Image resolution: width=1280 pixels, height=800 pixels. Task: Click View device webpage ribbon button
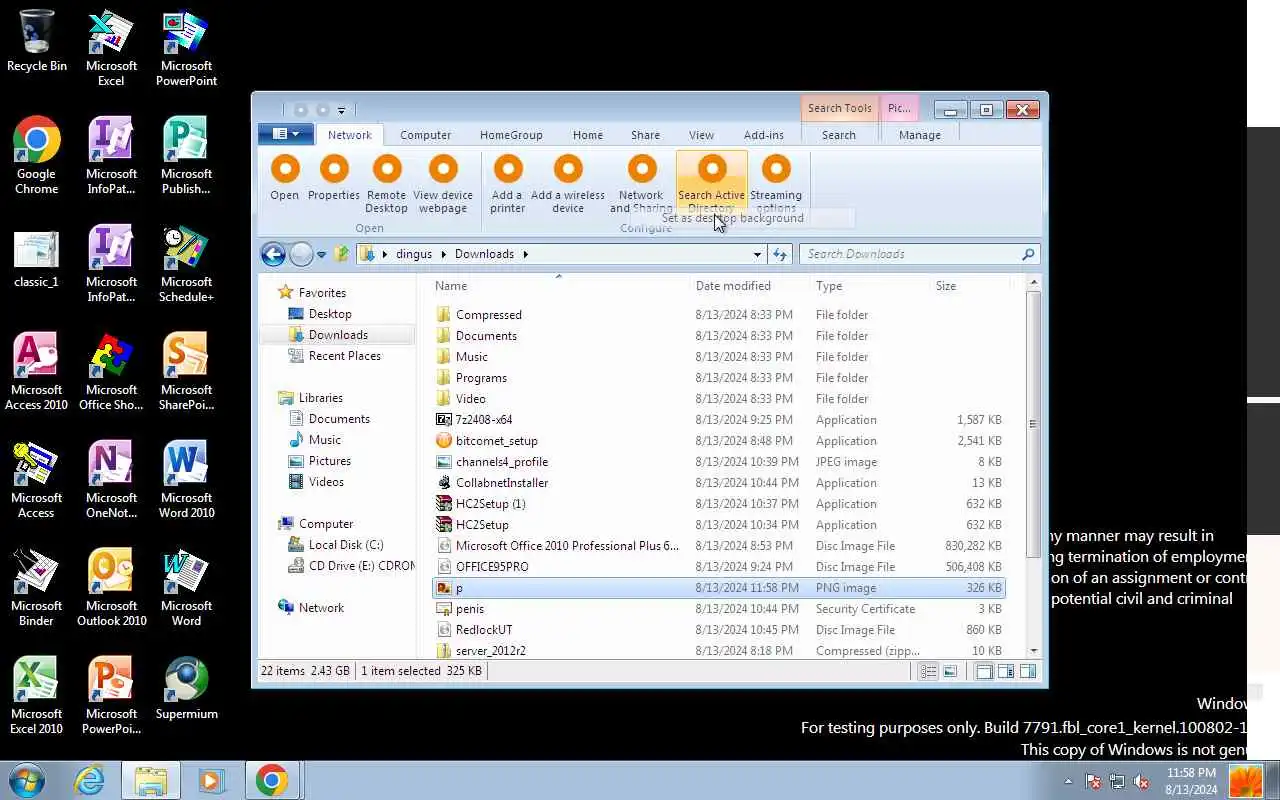(443, 184)
